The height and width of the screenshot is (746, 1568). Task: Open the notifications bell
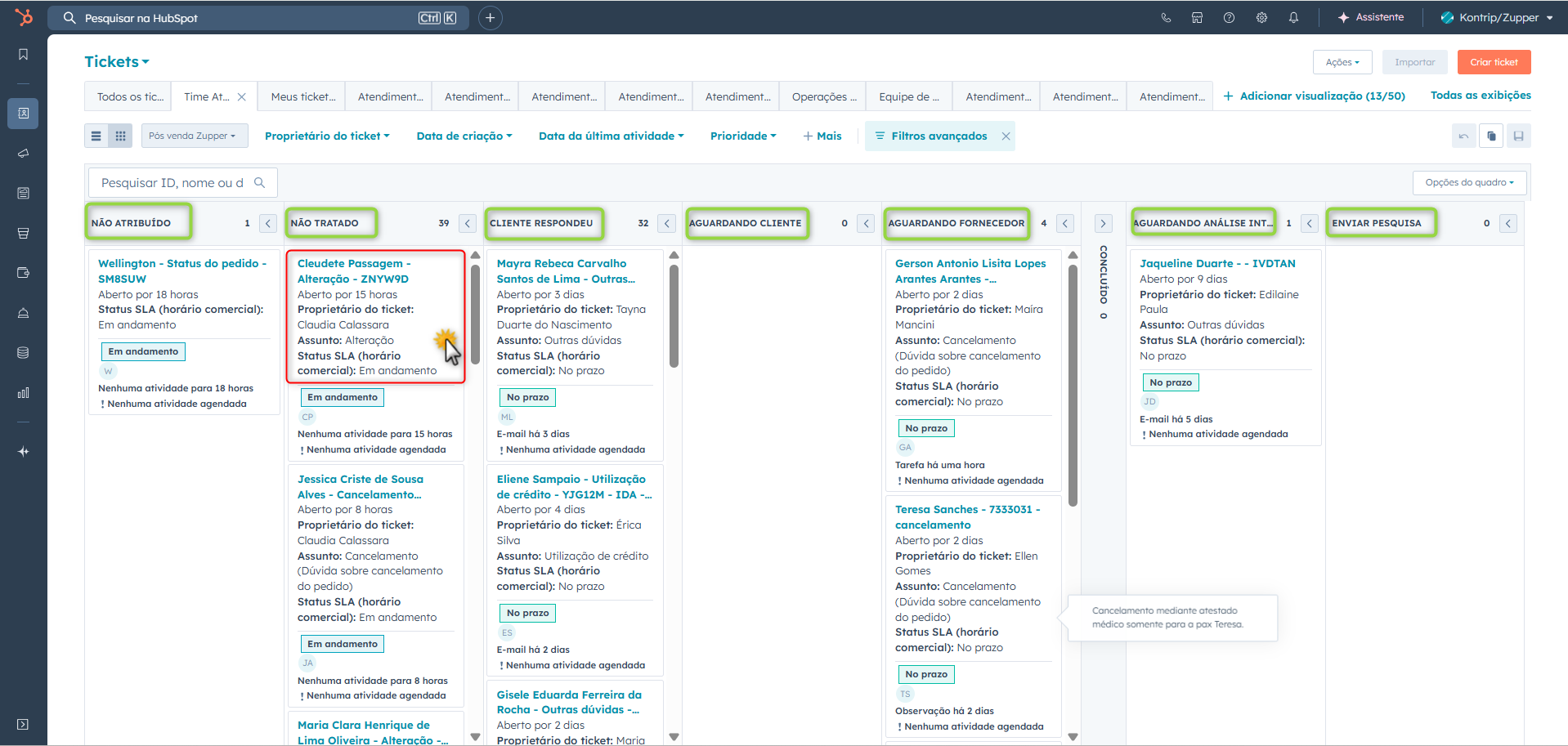1293,18
